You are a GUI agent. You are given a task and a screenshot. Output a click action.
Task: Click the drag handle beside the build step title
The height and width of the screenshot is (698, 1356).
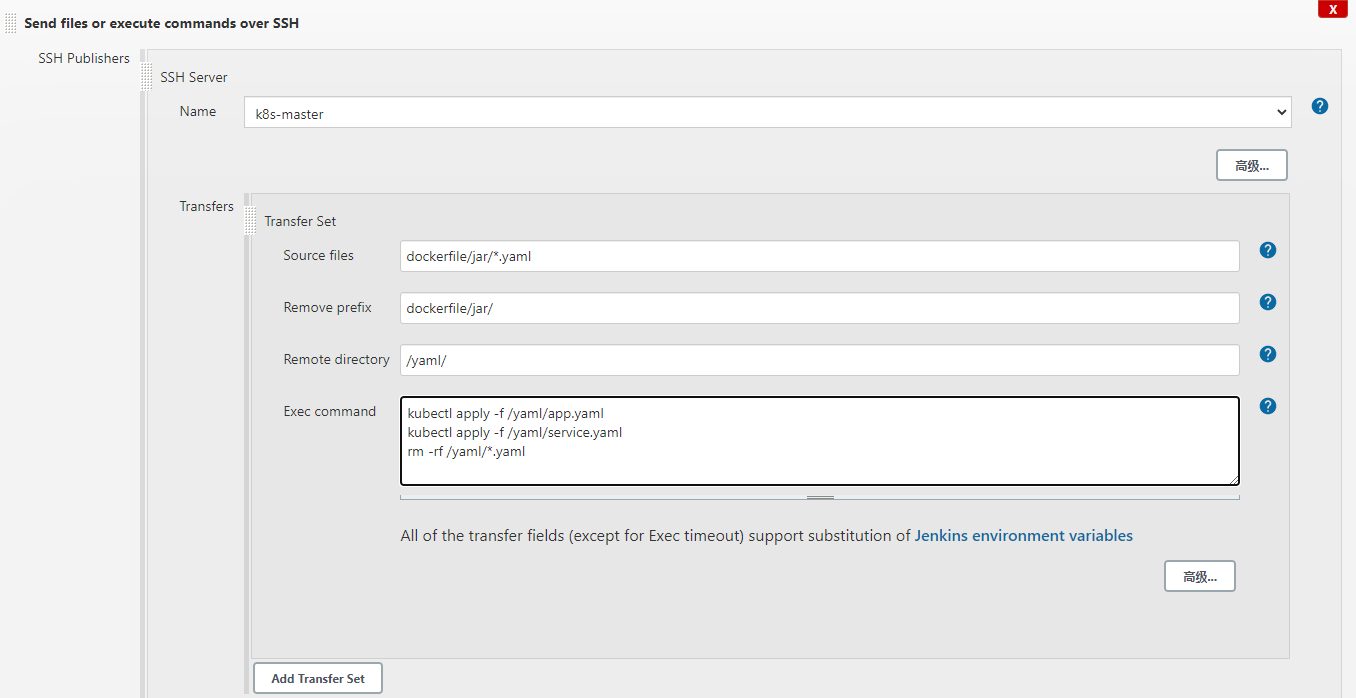(11, 23)
